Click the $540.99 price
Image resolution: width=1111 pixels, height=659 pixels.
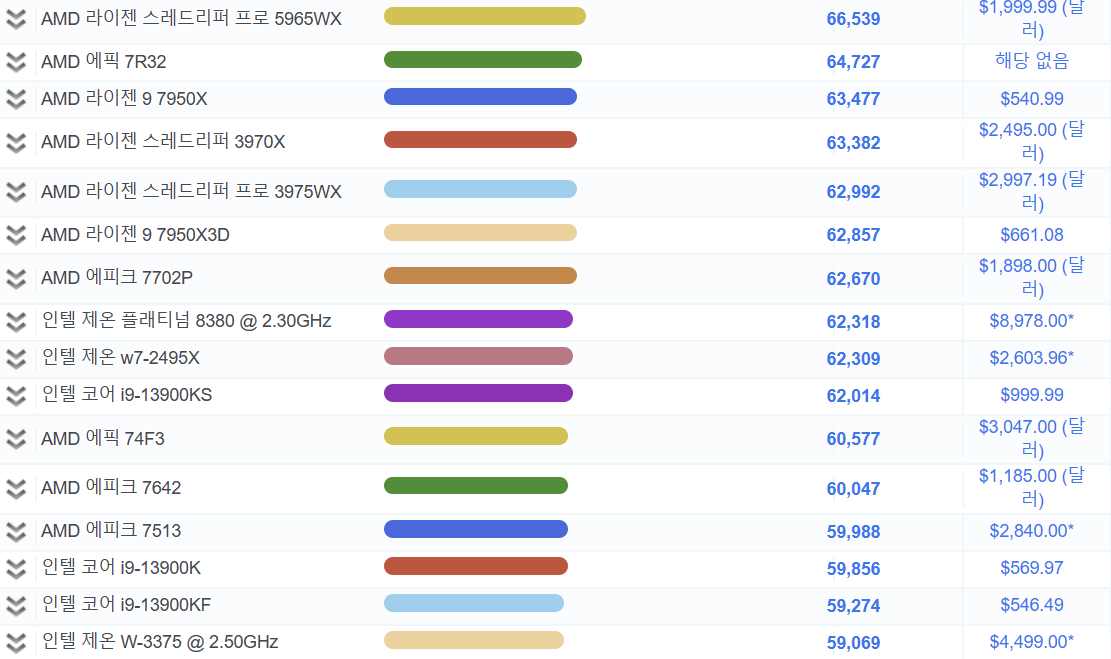[x=1032, y=99]
